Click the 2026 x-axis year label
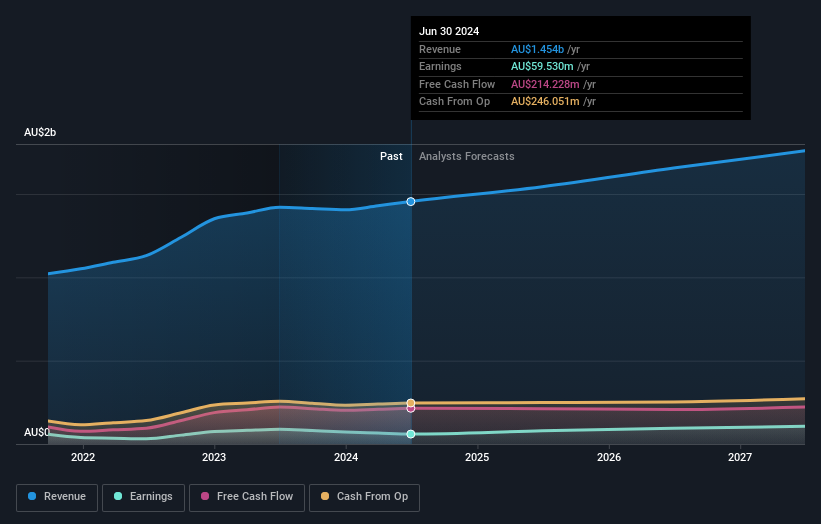 (x=609, y=457)
